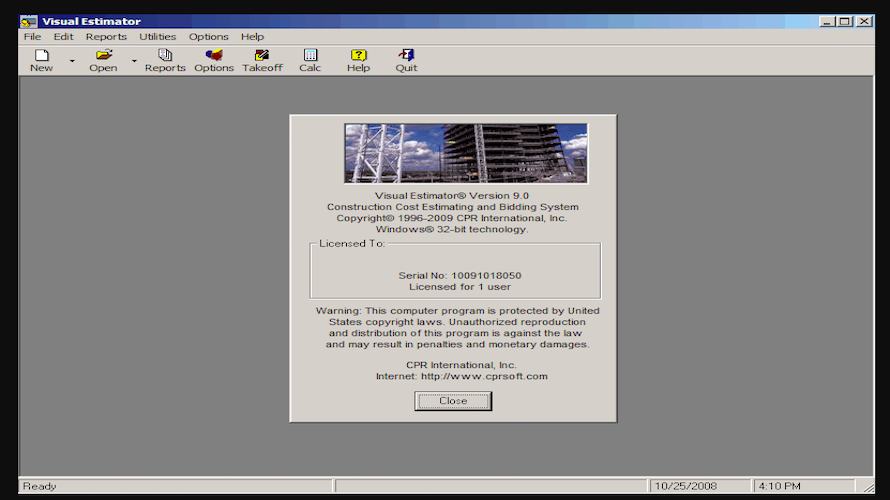890x500 pixels.
Task: Open the Help menu in menu bar
Action: pyautogui.click(x=252, y=37)
